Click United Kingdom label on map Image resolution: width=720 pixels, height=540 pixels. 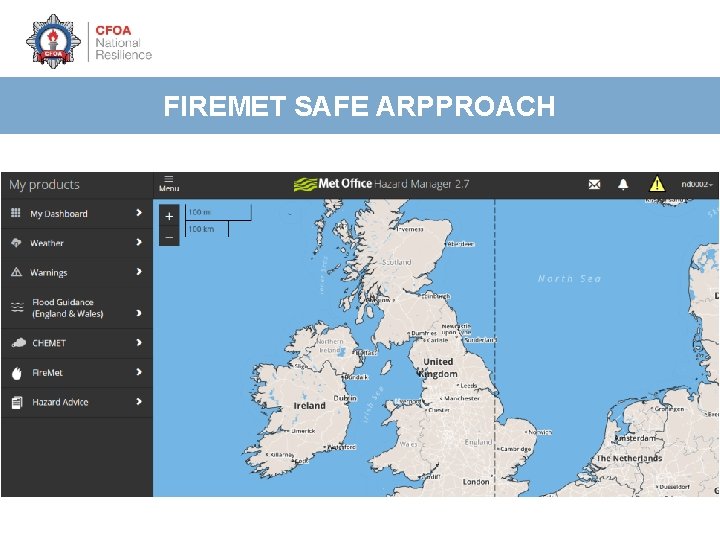coord(439,368)
